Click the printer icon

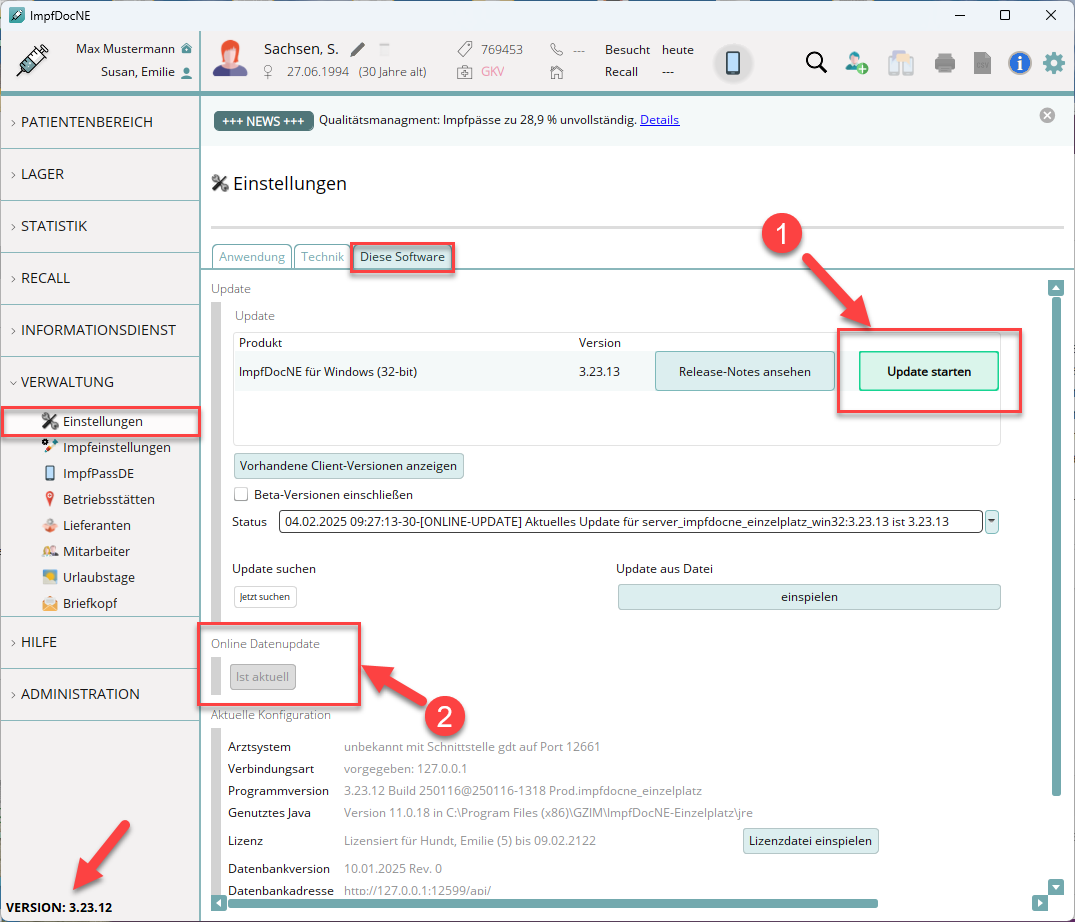(945, 63)
